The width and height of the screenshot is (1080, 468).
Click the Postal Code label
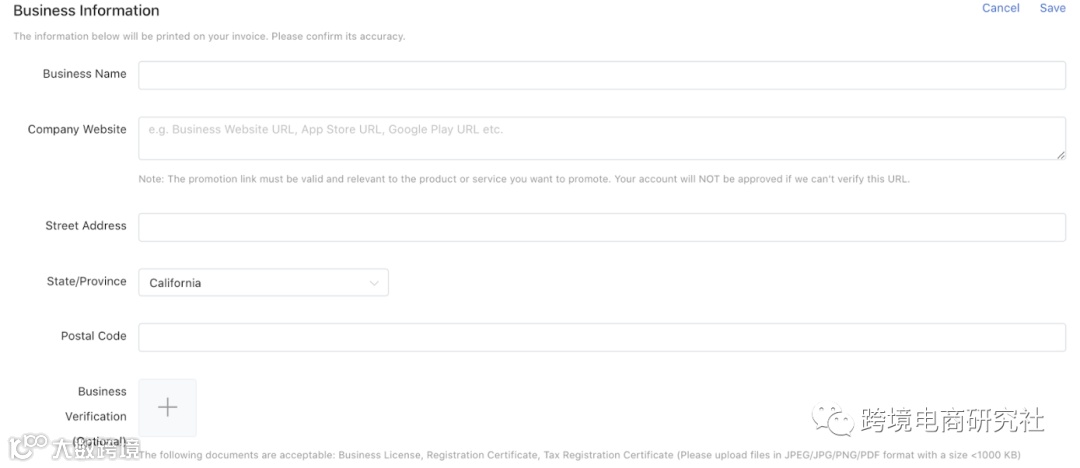[93, 336]
